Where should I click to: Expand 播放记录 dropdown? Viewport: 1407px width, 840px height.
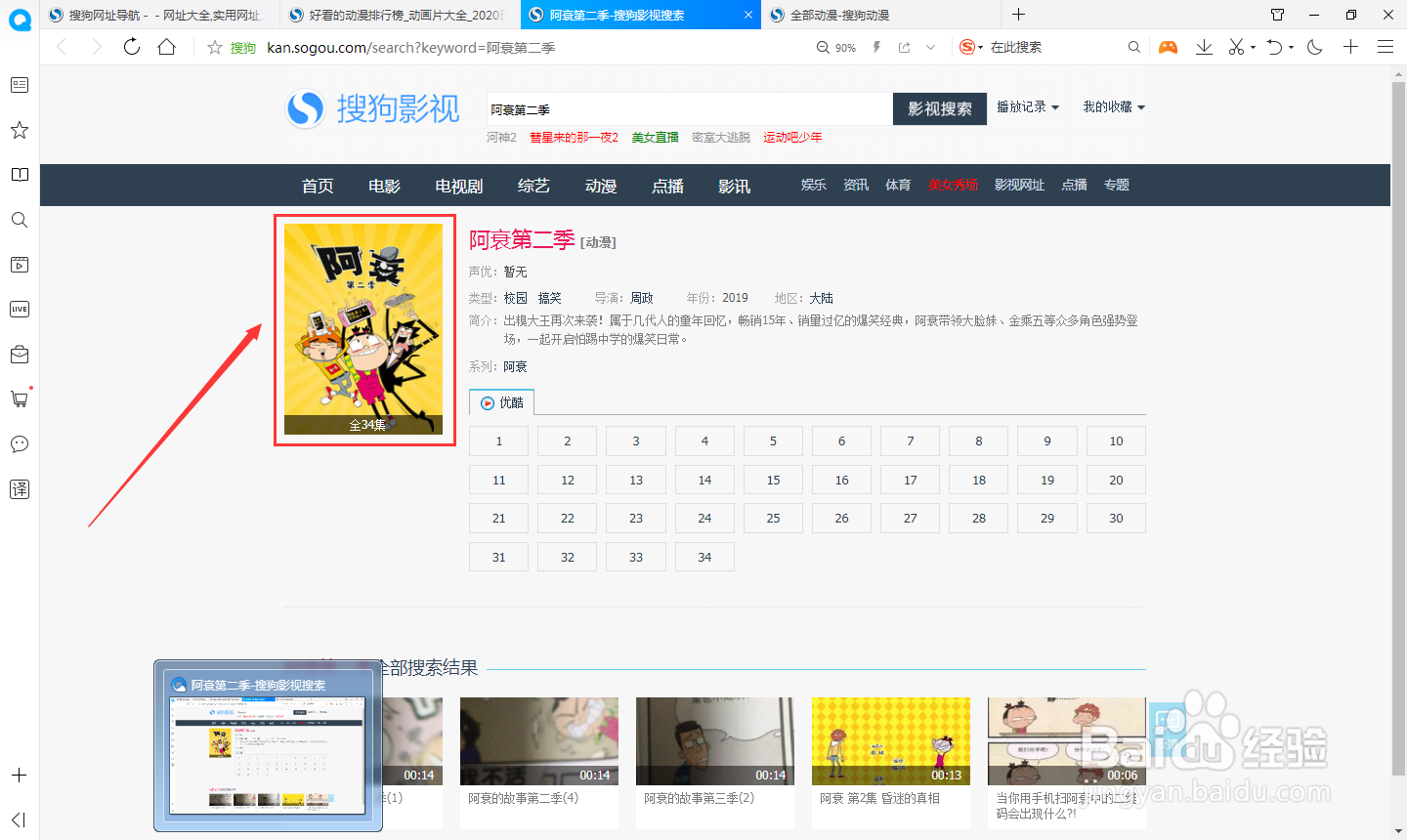tap(1028, 106)
